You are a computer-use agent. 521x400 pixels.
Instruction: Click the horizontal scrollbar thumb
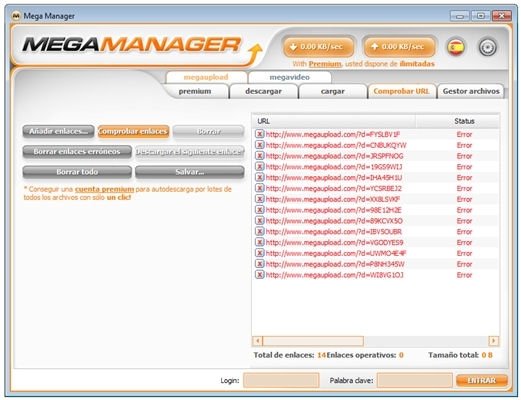[x=313, y=341]
